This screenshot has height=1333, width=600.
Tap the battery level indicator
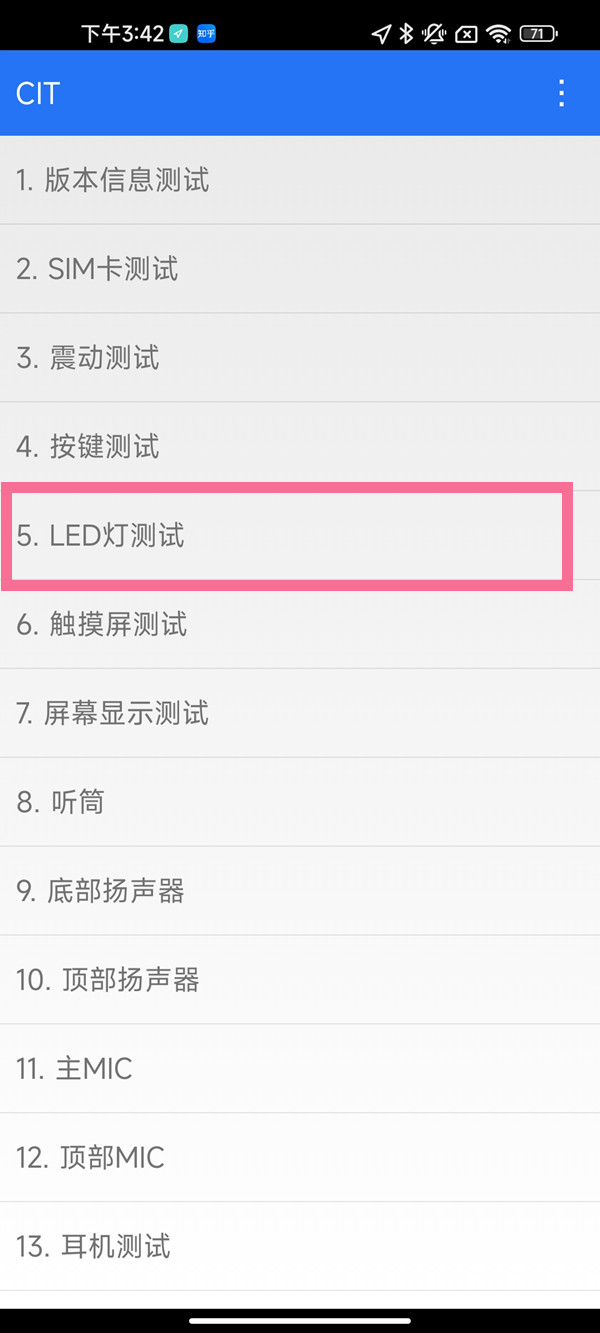pos(538,34)
